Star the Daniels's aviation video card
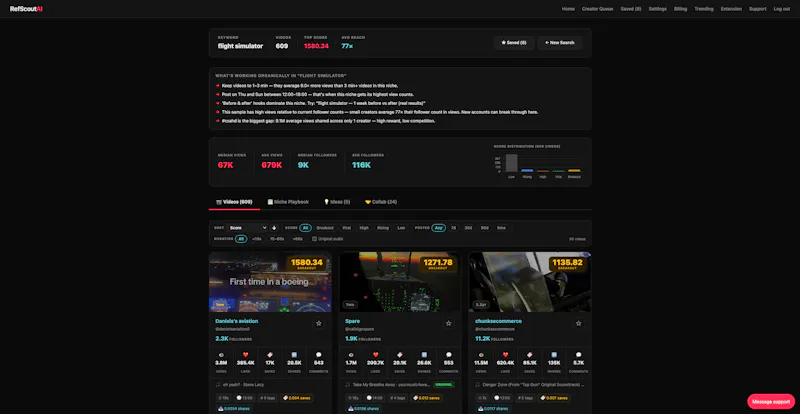Screen dimensions: 800x414 pyautogui.click(x=319, y=323)
